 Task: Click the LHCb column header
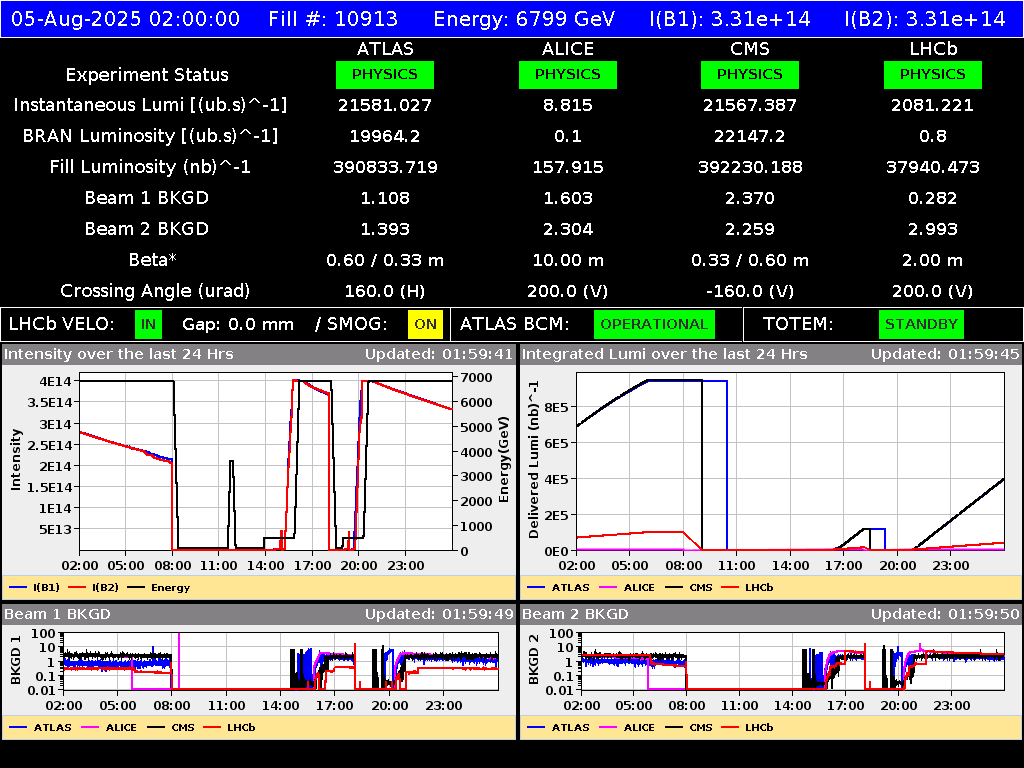pyautogui.click(x=933, y=49)
